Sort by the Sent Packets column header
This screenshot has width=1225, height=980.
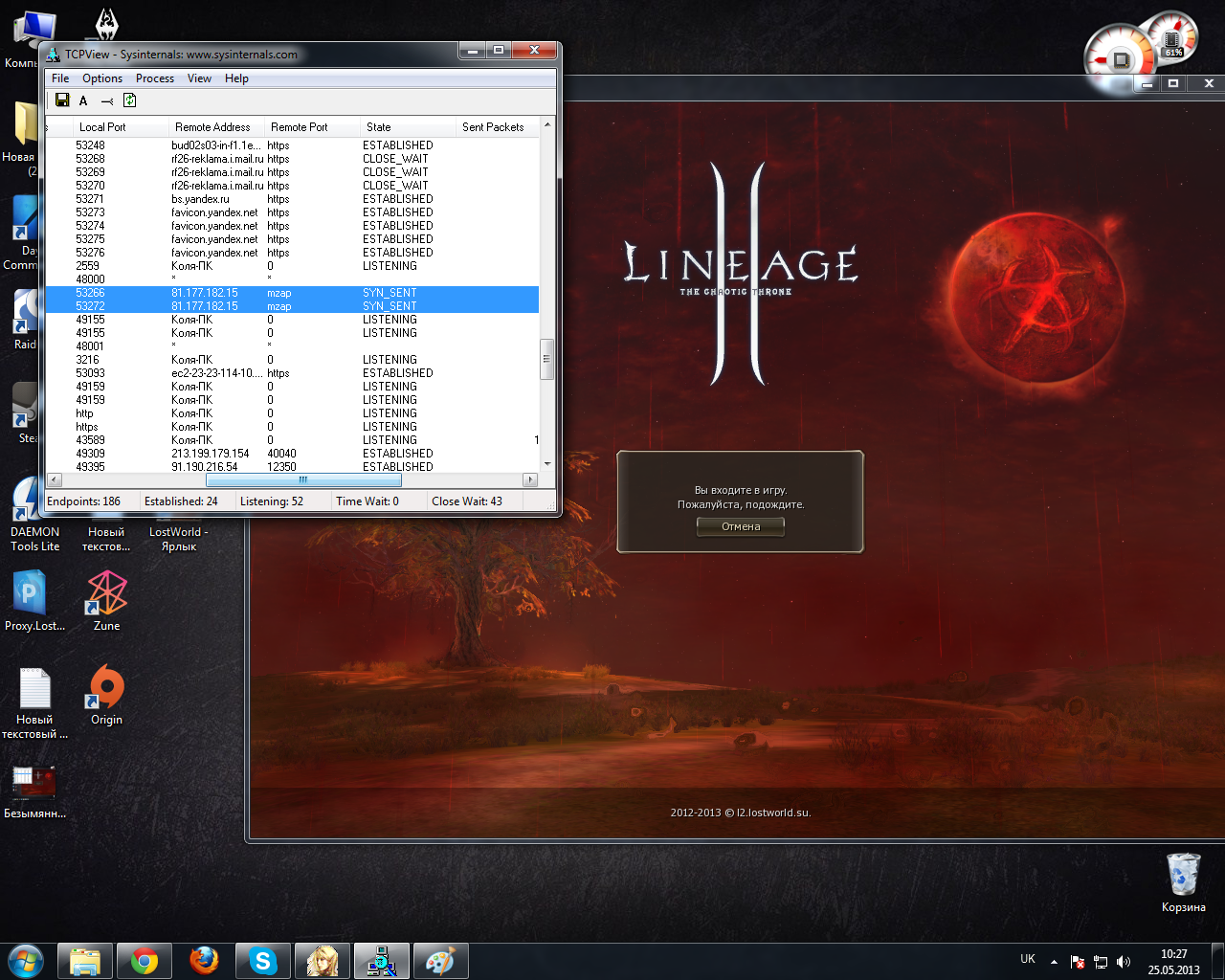click(x=497, y=126)
